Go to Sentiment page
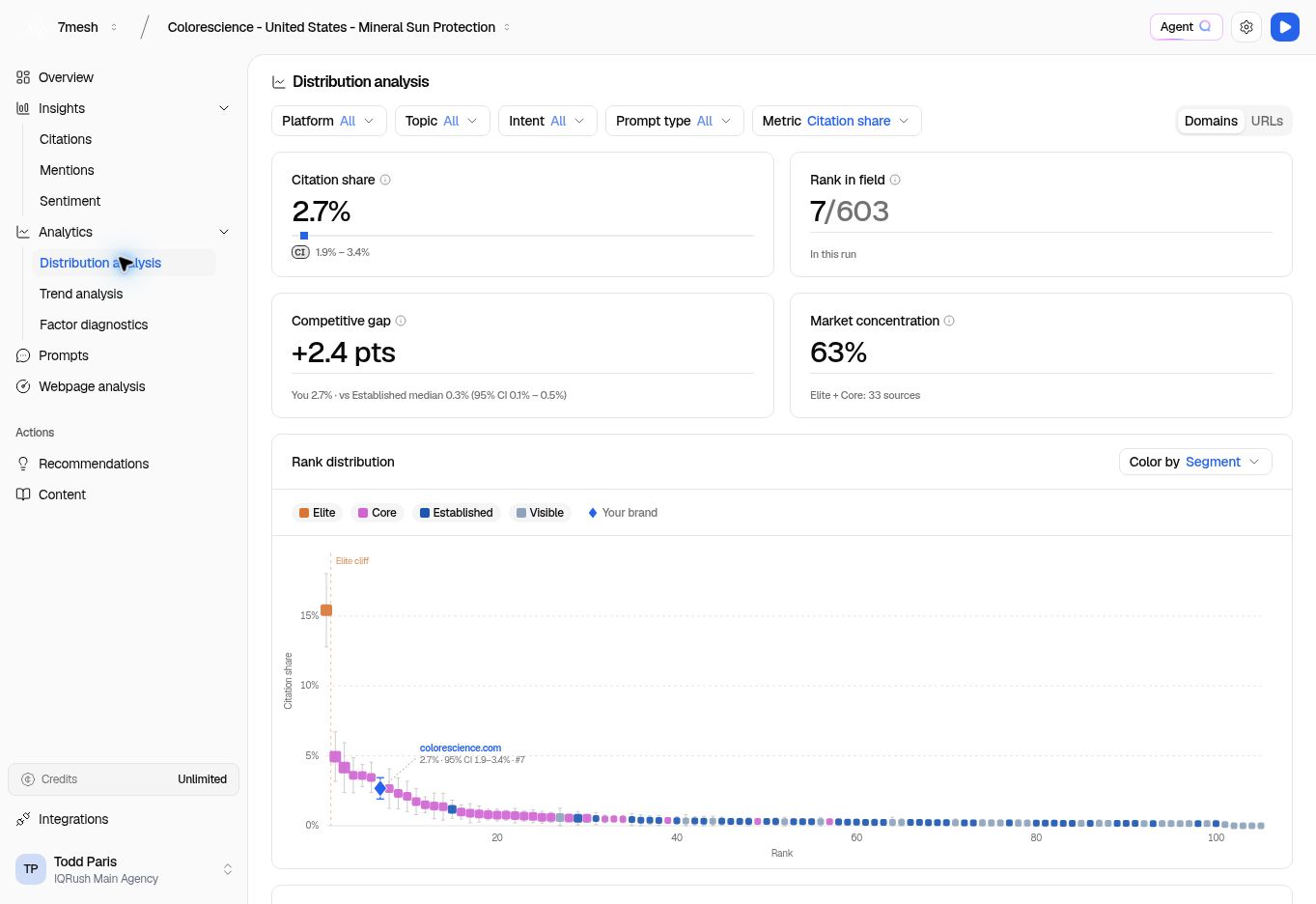 70,201
